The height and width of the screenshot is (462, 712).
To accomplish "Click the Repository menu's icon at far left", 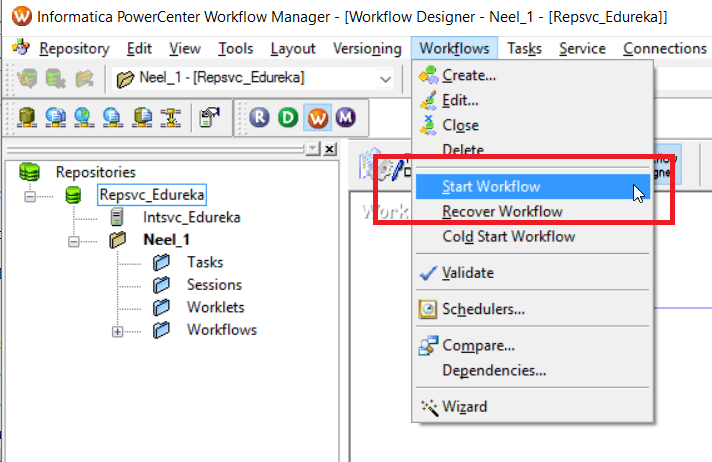I will click(20, 47).
